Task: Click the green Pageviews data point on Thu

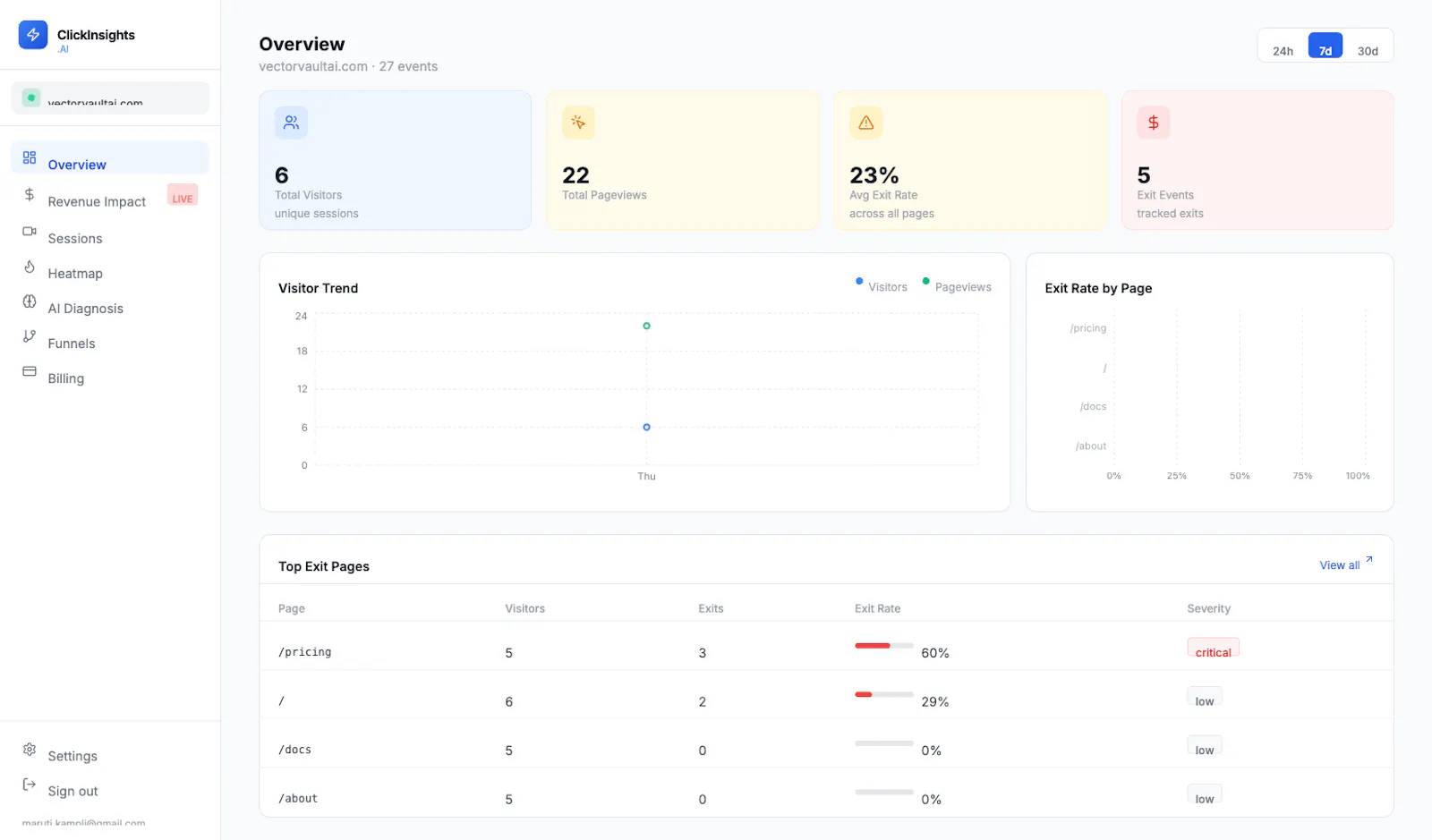Action: (x=646, y=326)
